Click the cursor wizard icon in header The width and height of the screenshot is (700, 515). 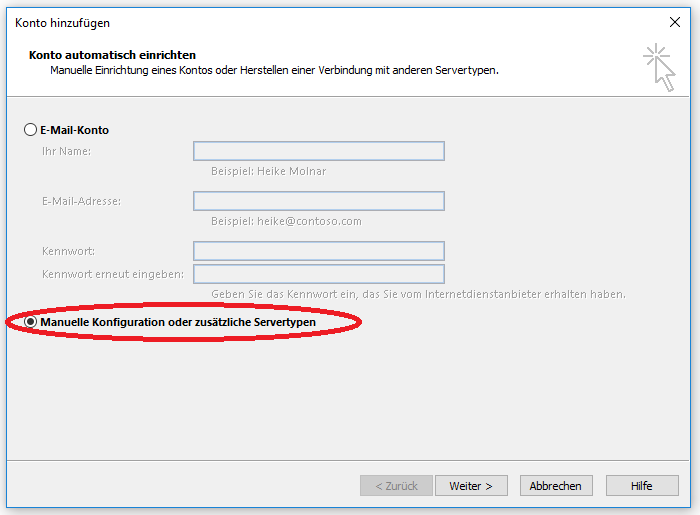(659, 67)
